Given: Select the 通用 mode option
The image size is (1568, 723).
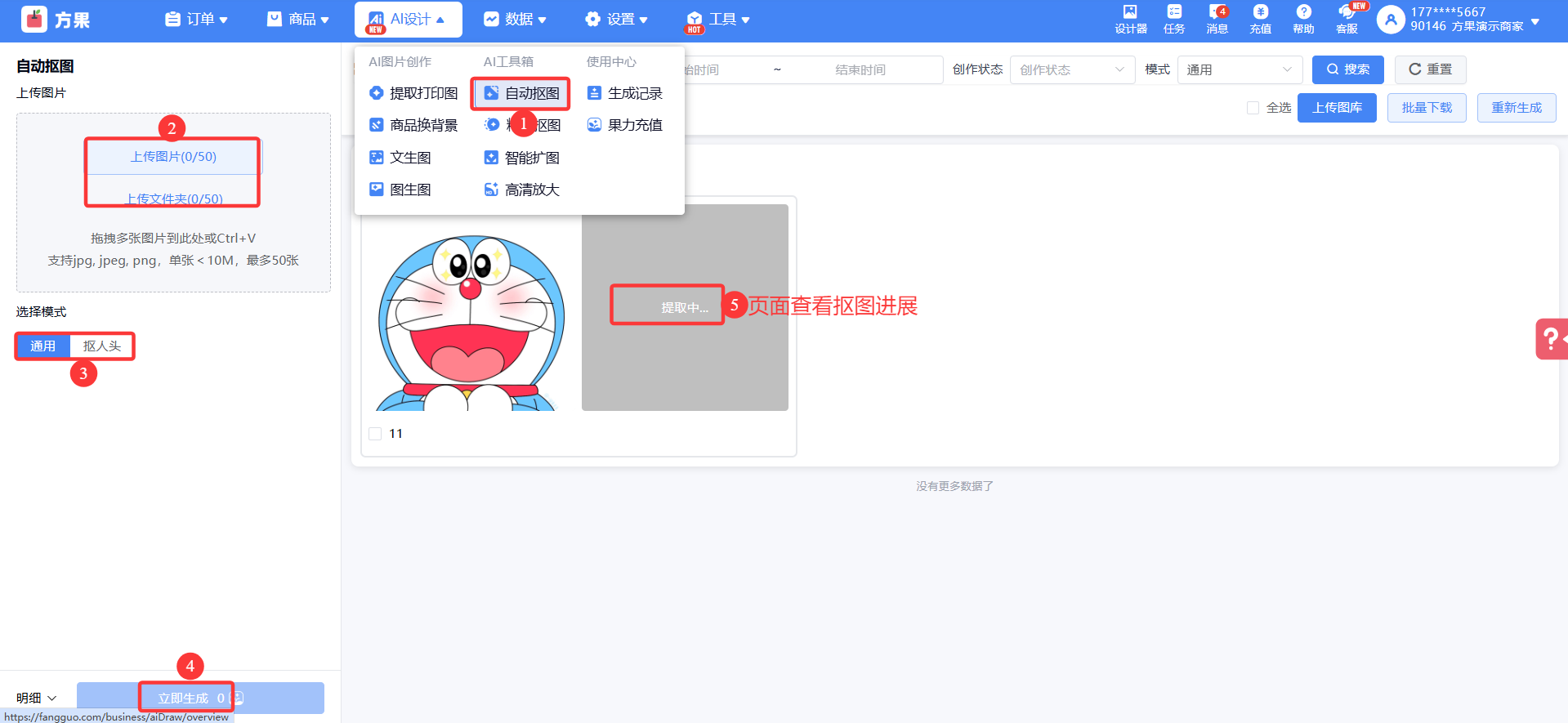Looking at the screenshot, I should pyautogui.click(x=43, y=346).
